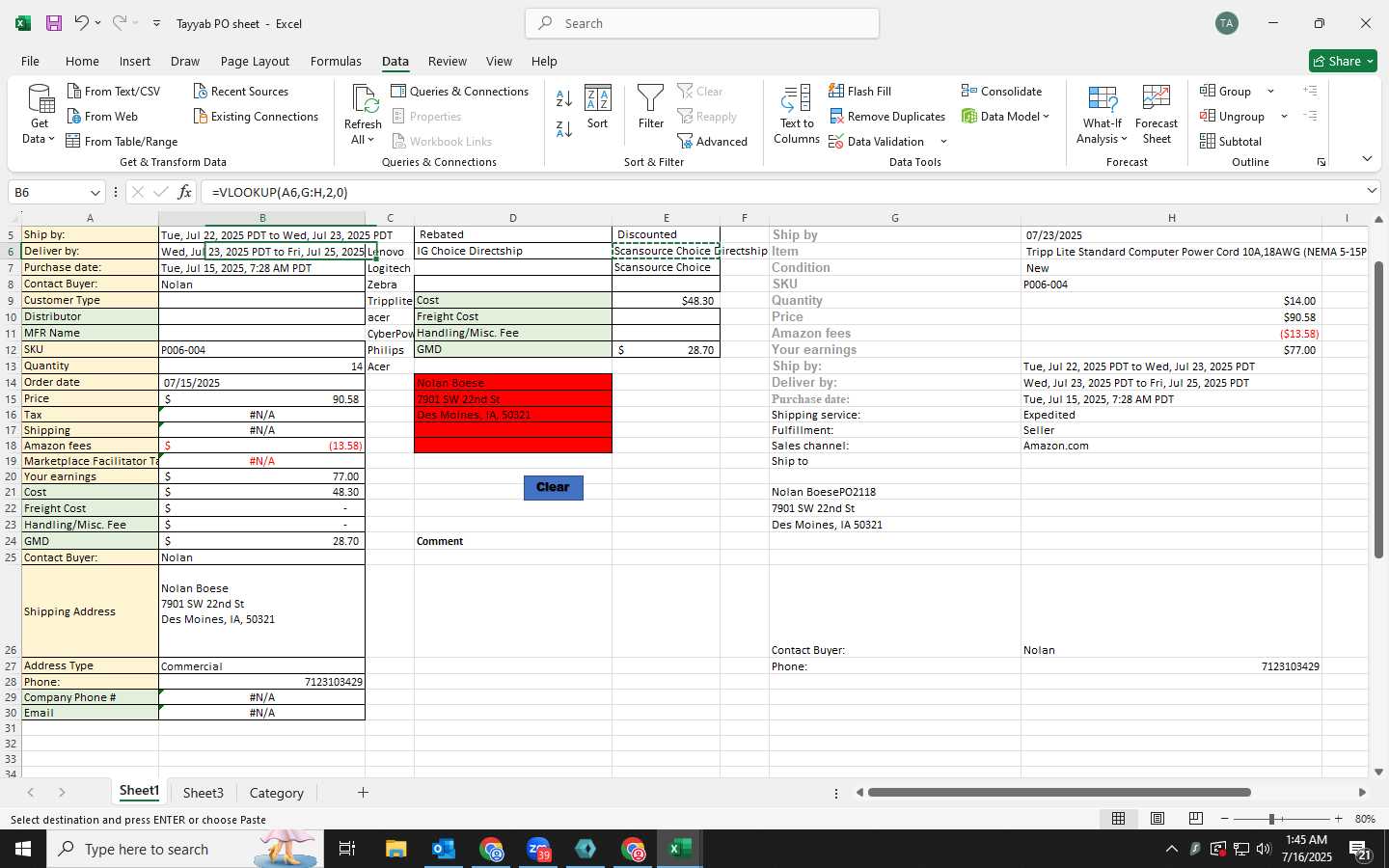
Task: Open Advanced filter options
Action: [713, 141]
